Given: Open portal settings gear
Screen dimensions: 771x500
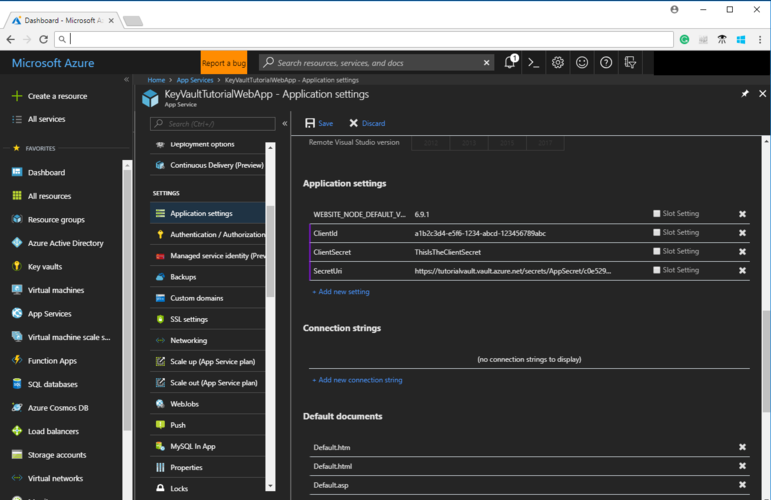Looking at the screenshot, I should [558, 62].
